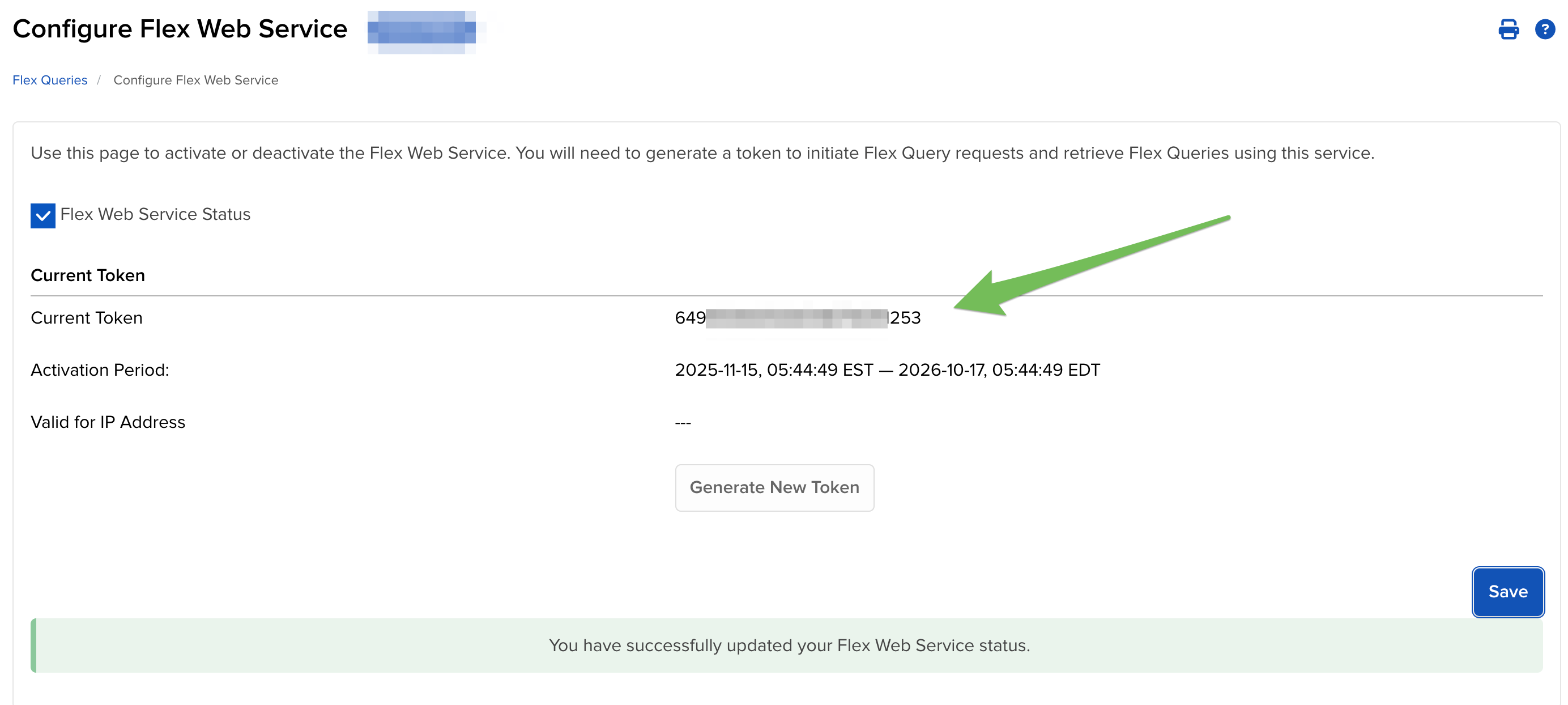This screenshot has height=705, width=1568.
Task: Click the Generate New Token button
Action: pos(774,487)
